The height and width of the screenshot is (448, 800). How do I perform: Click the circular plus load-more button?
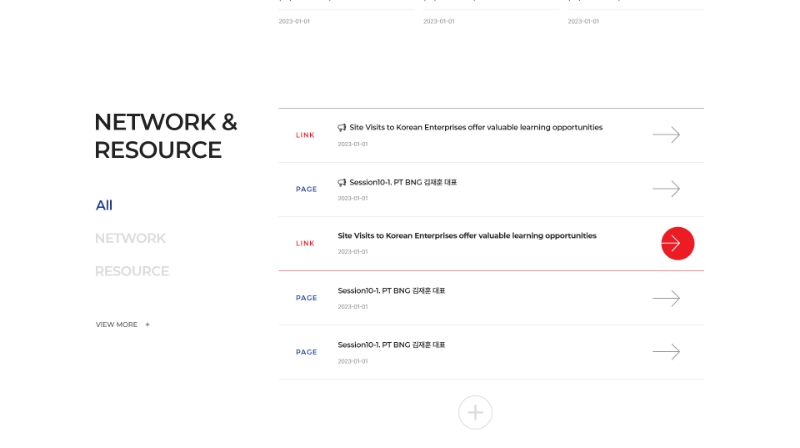coord(475,412)
